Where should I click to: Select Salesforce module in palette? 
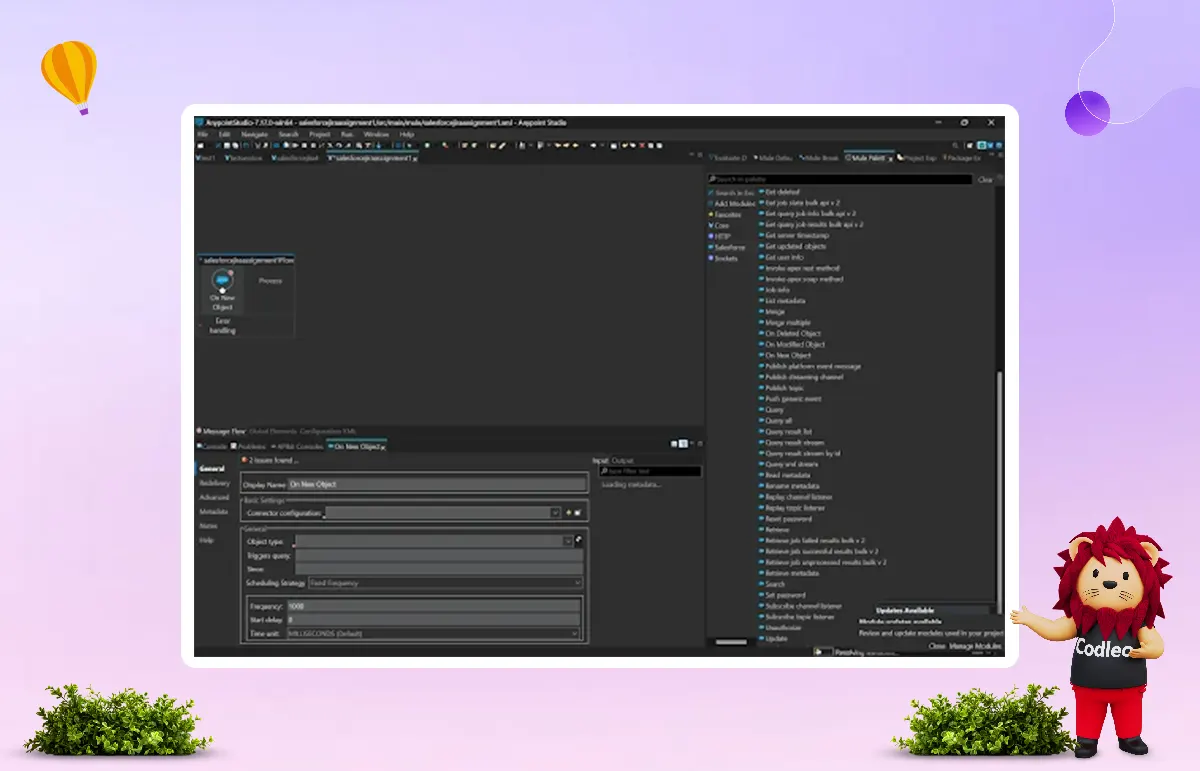point(726,247)
